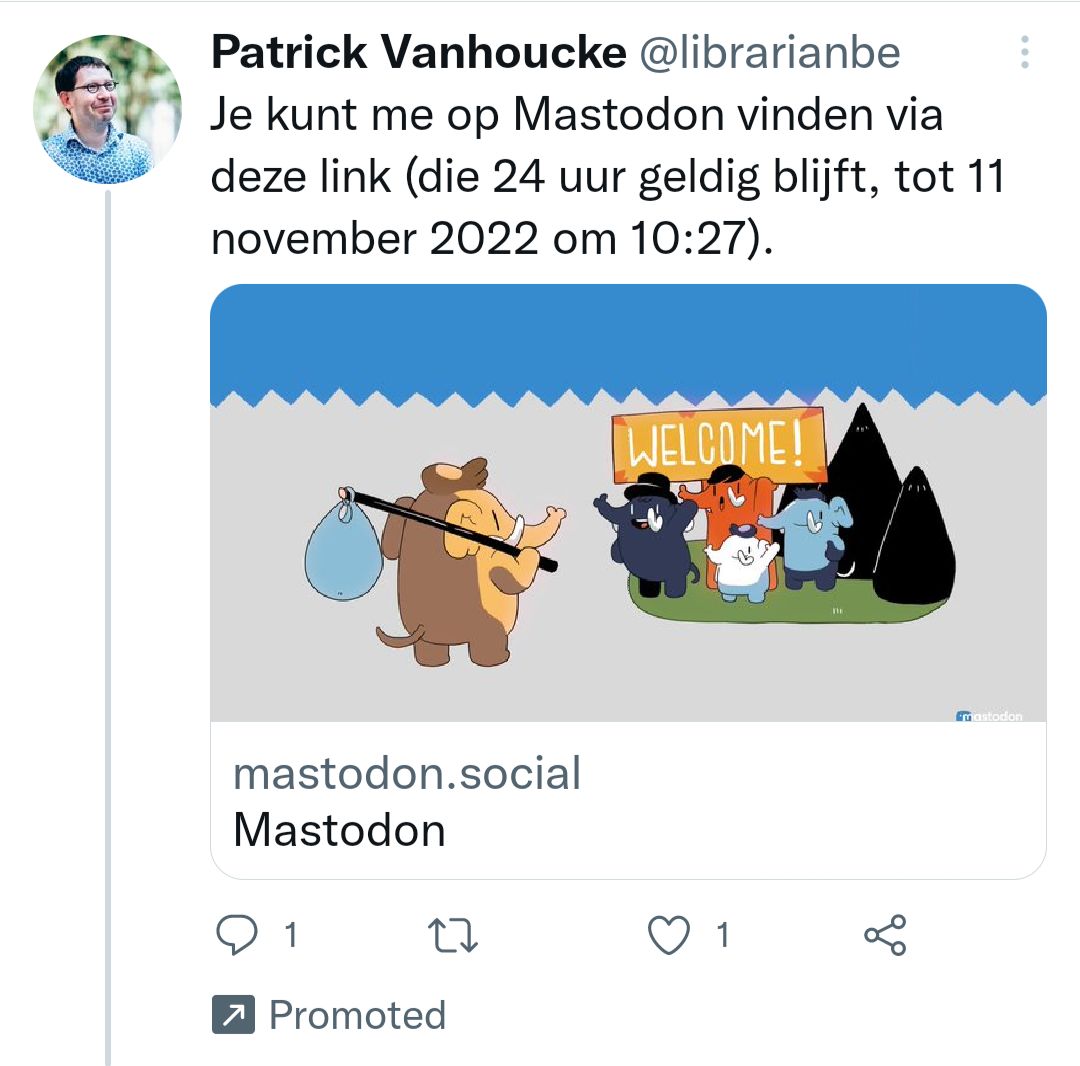This screenshot has height=1066, width=1080.
Task: Click the like count number 1
Action: 722,936
